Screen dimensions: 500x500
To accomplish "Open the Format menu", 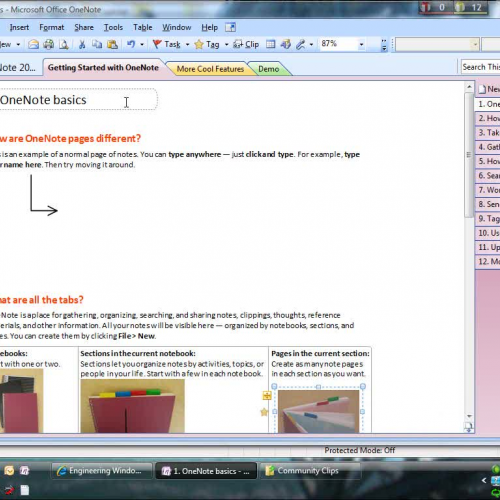I will (52, 27).
